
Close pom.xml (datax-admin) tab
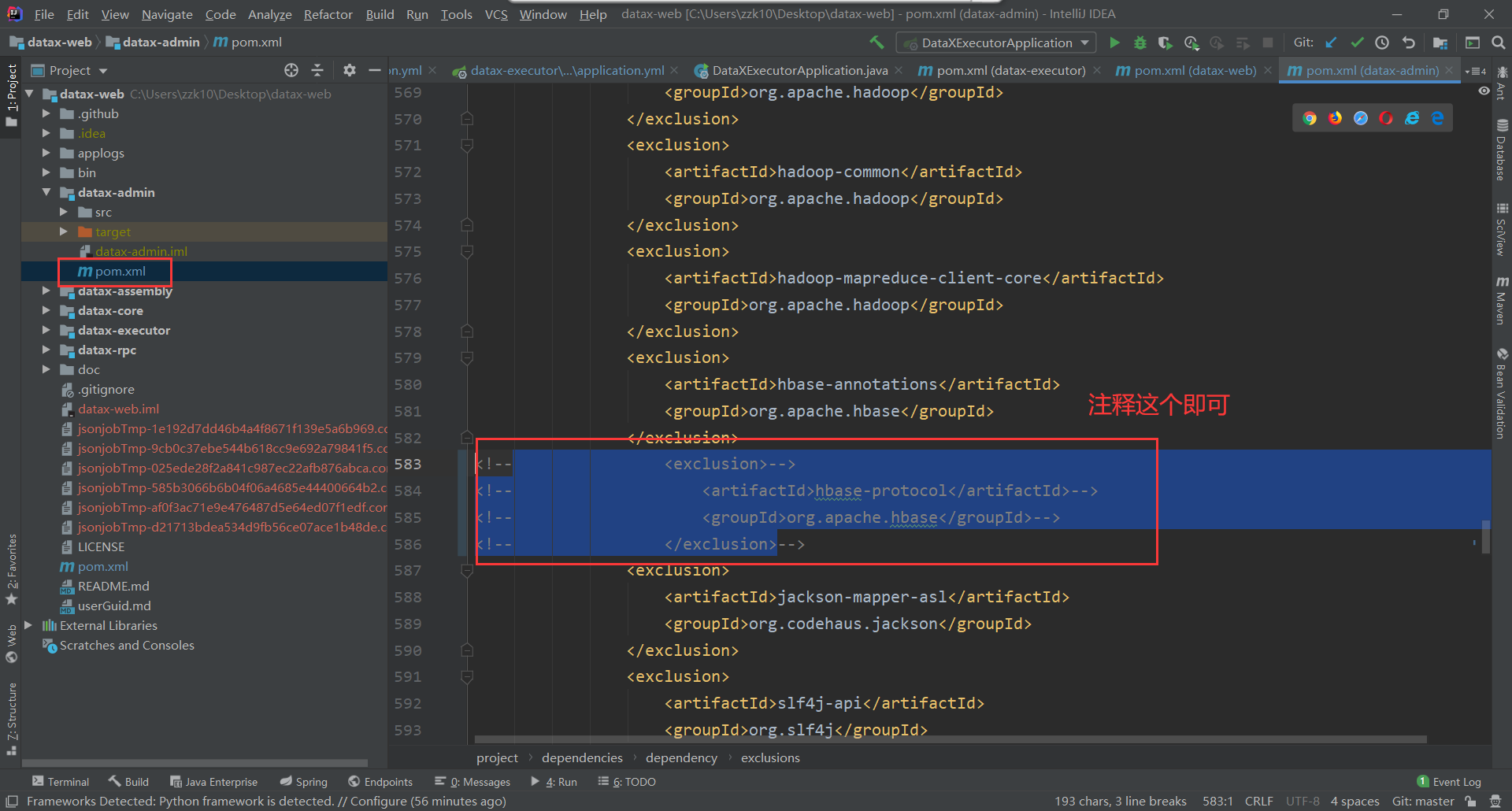tap(1449, 70)
